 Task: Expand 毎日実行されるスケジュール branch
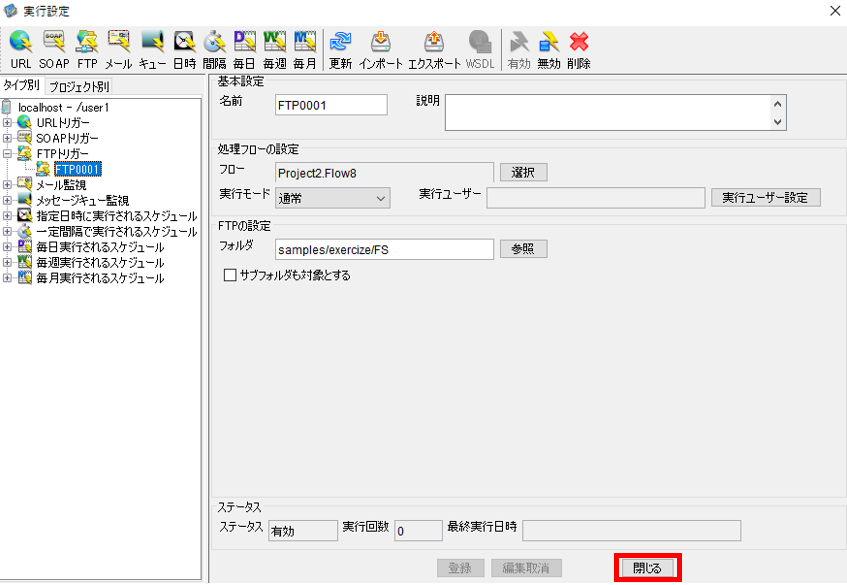7,247
